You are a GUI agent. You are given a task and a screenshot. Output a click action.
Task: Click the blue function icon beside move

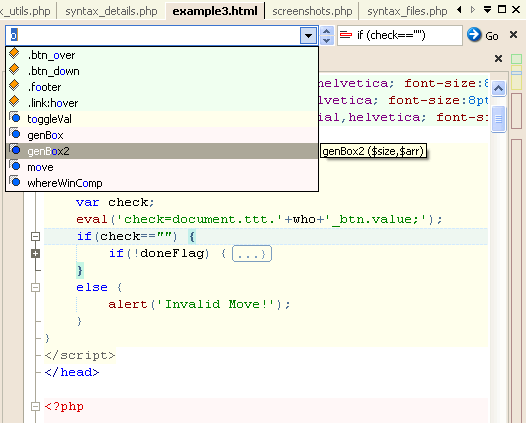tap(15, 165)
